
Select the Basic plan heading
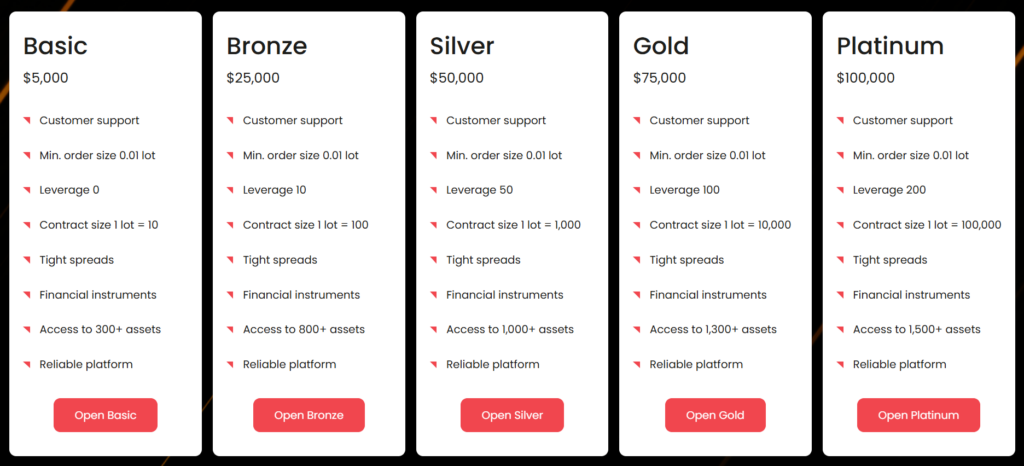click(x=55, y=46)
